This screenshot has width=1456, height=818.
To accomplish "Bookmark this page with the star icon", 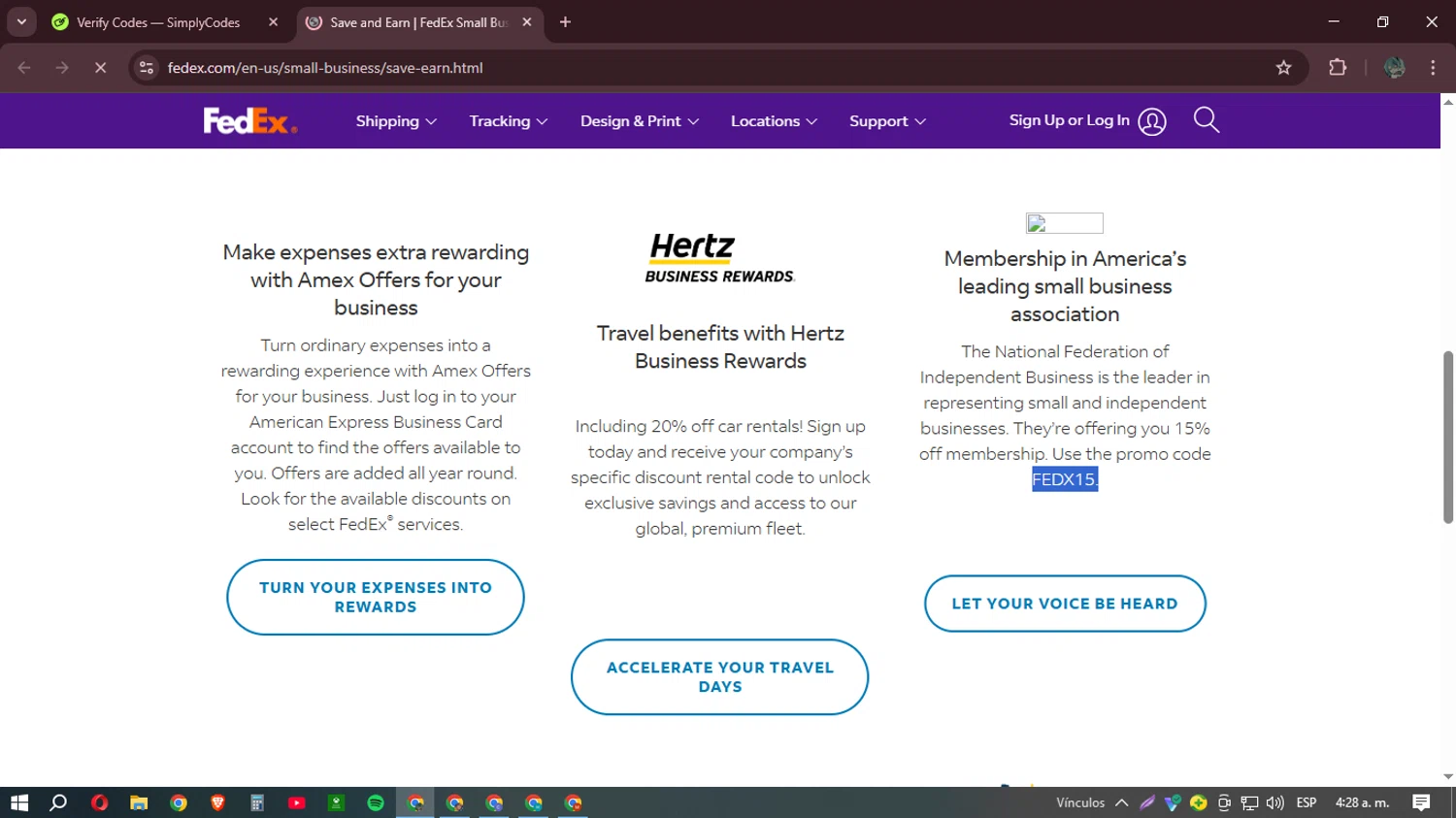I will [x=1284, y=68].
